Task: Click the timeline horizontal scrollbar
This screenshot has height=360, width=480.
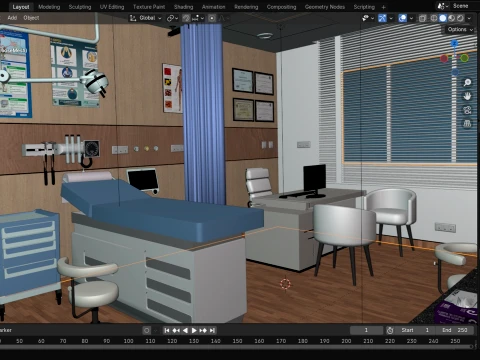Action: [x=237, y=347]
